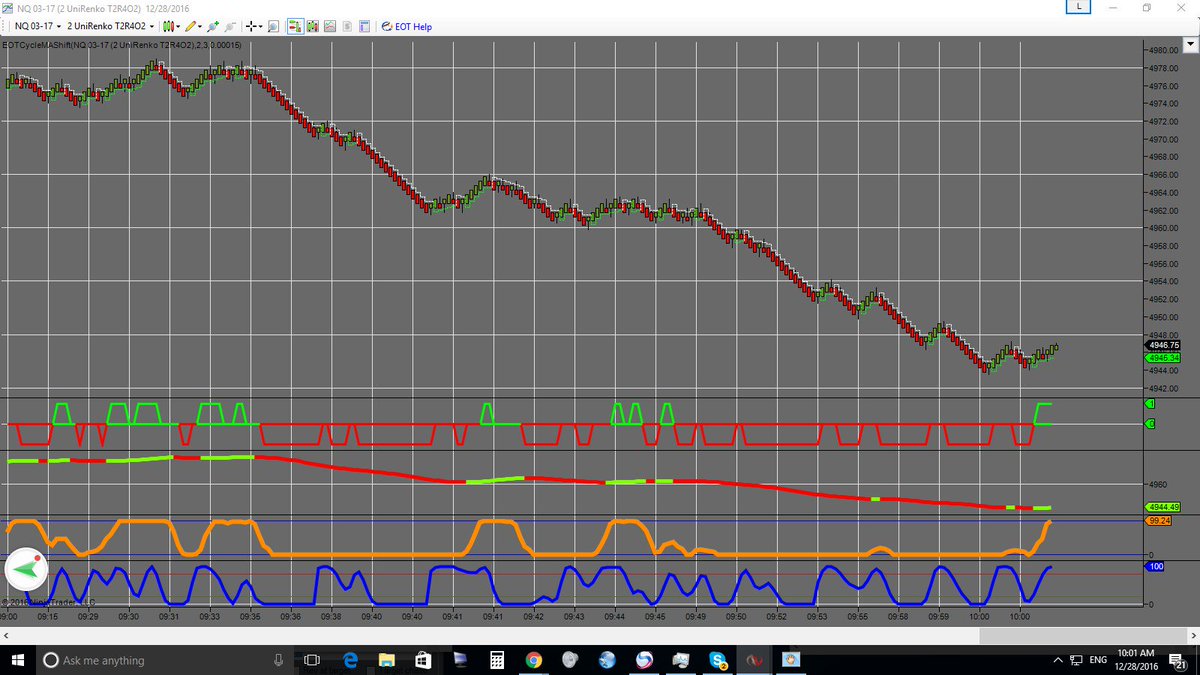
Task: Open the Windows Start menu
Action: click(15, 660)
